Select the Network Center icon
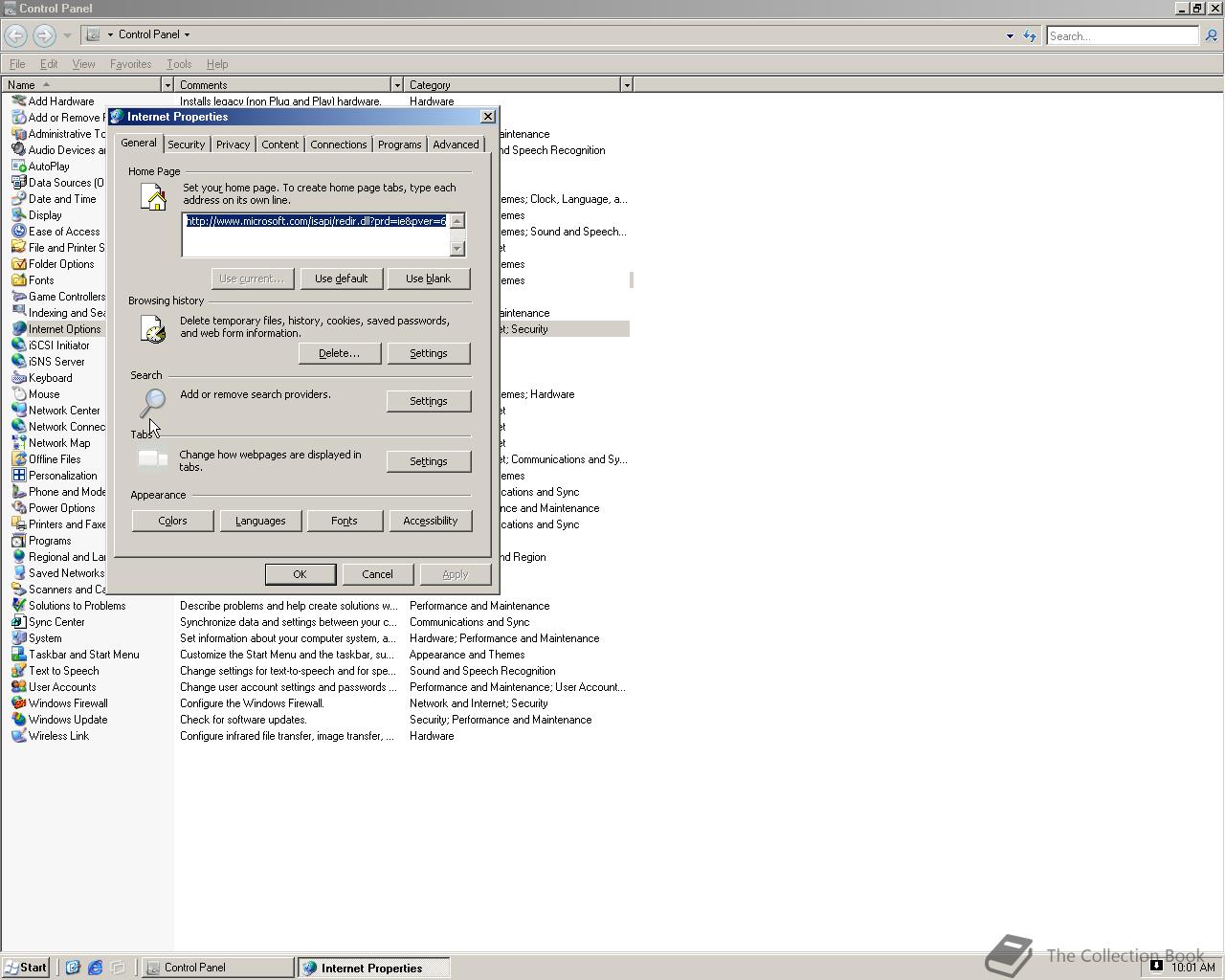 18,411
